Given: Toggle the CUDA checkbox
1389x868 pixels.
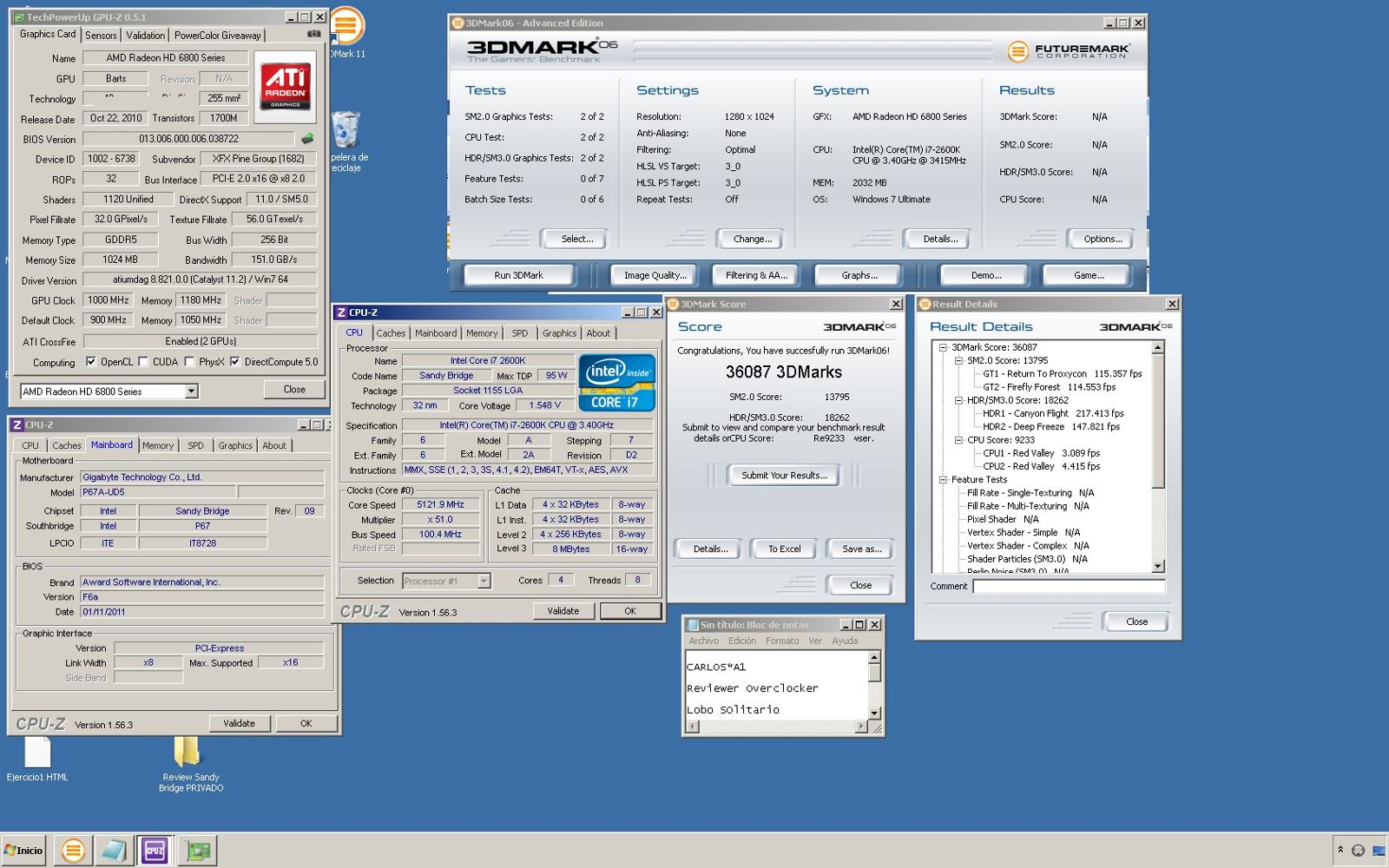Looking at the screenshot, I should pos(143,362).
